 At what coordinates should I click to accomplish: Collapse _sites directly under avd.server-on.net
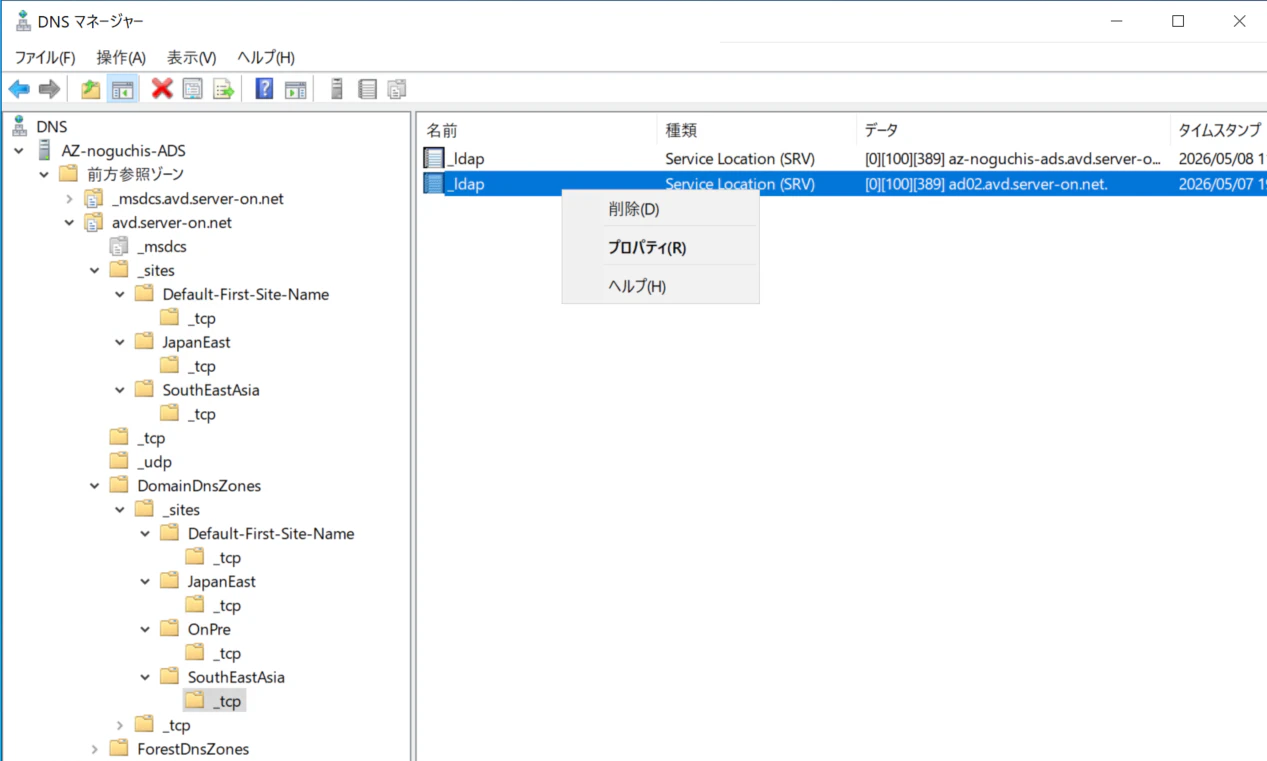(94, 270)
